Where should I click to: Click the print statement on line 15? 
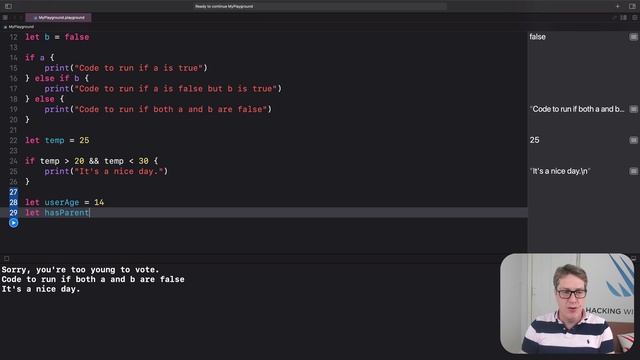(x=126, y=68)
